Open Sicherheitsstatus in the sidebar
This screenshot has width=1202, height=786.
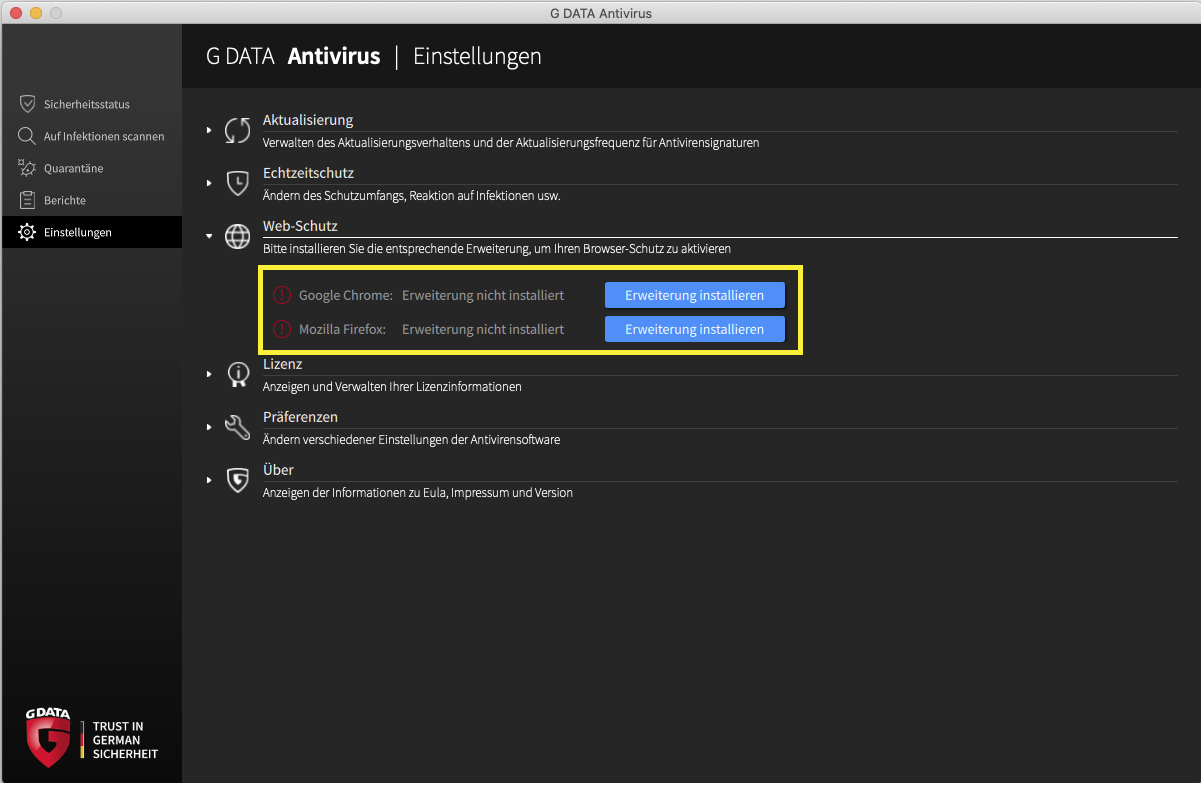pos(92,104)
